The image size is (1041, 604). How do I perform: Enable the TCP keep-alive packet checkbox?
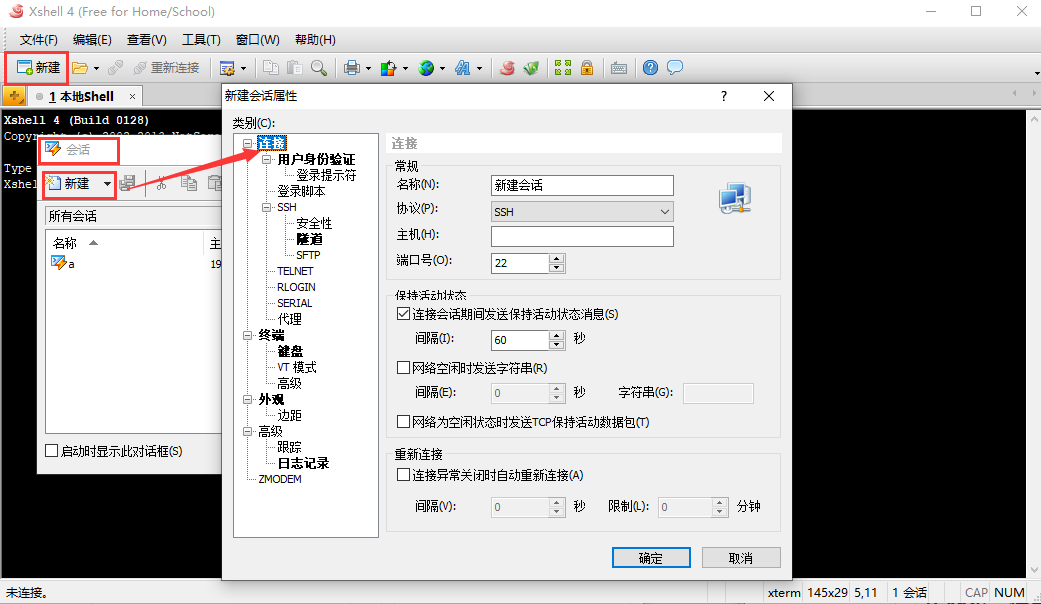click(403, 421)
